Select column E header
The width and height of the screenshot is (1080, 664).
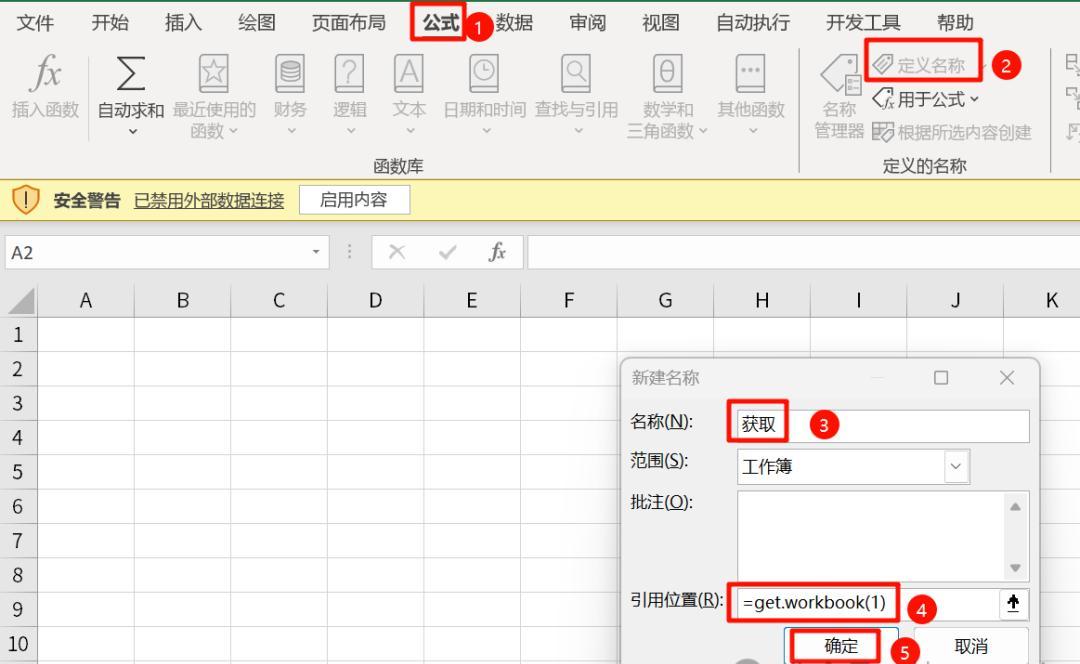[x=472, y=301]
